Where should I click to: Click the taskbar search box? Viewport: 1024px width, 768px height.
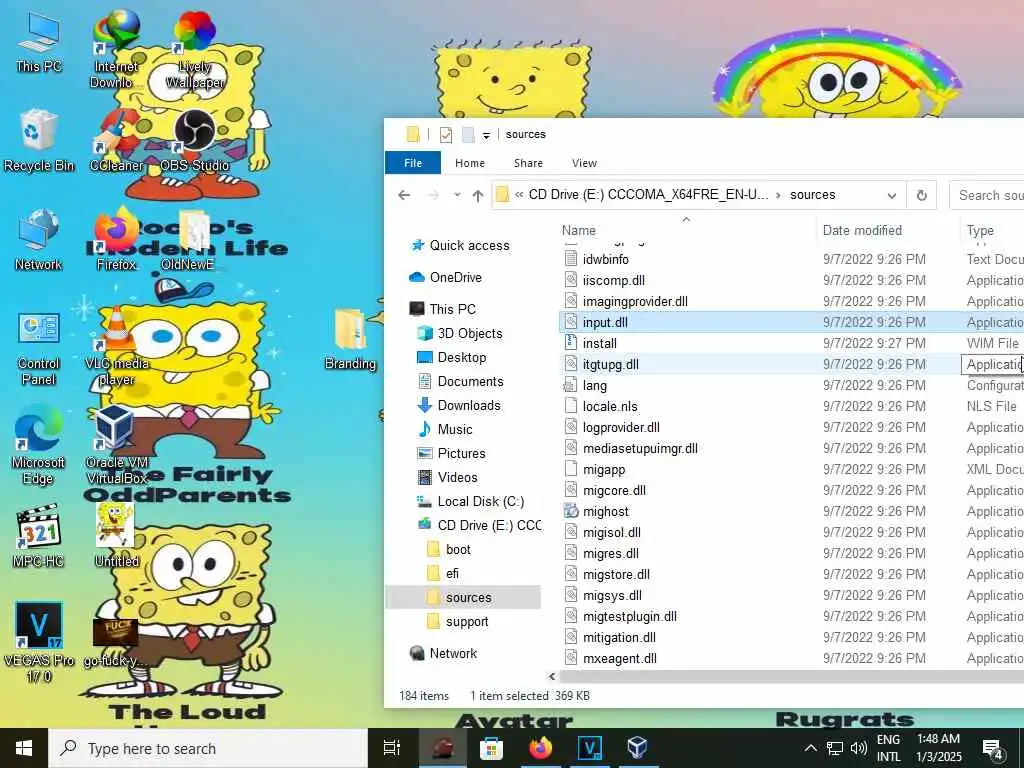click(x=208, y=748)
